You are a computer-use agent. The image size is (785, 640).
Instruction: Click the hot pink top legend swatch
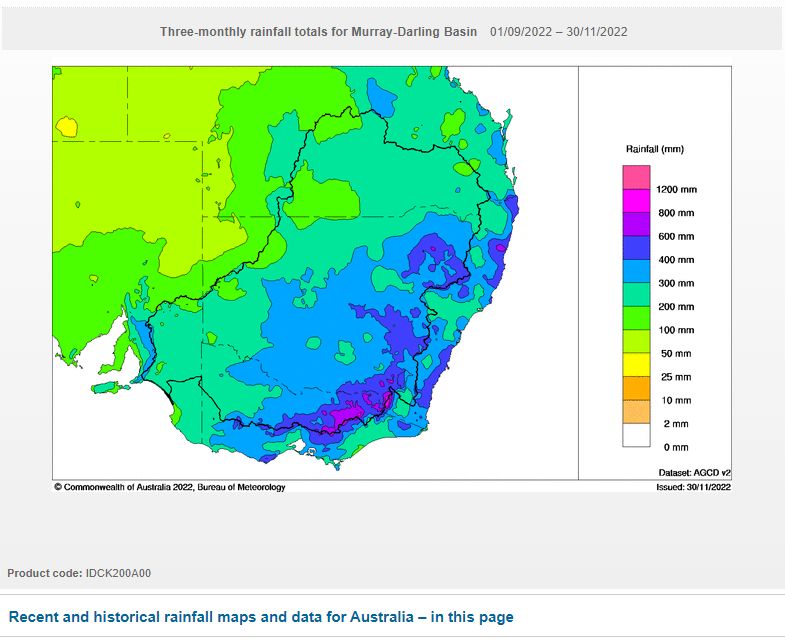(x=637, y=177)
